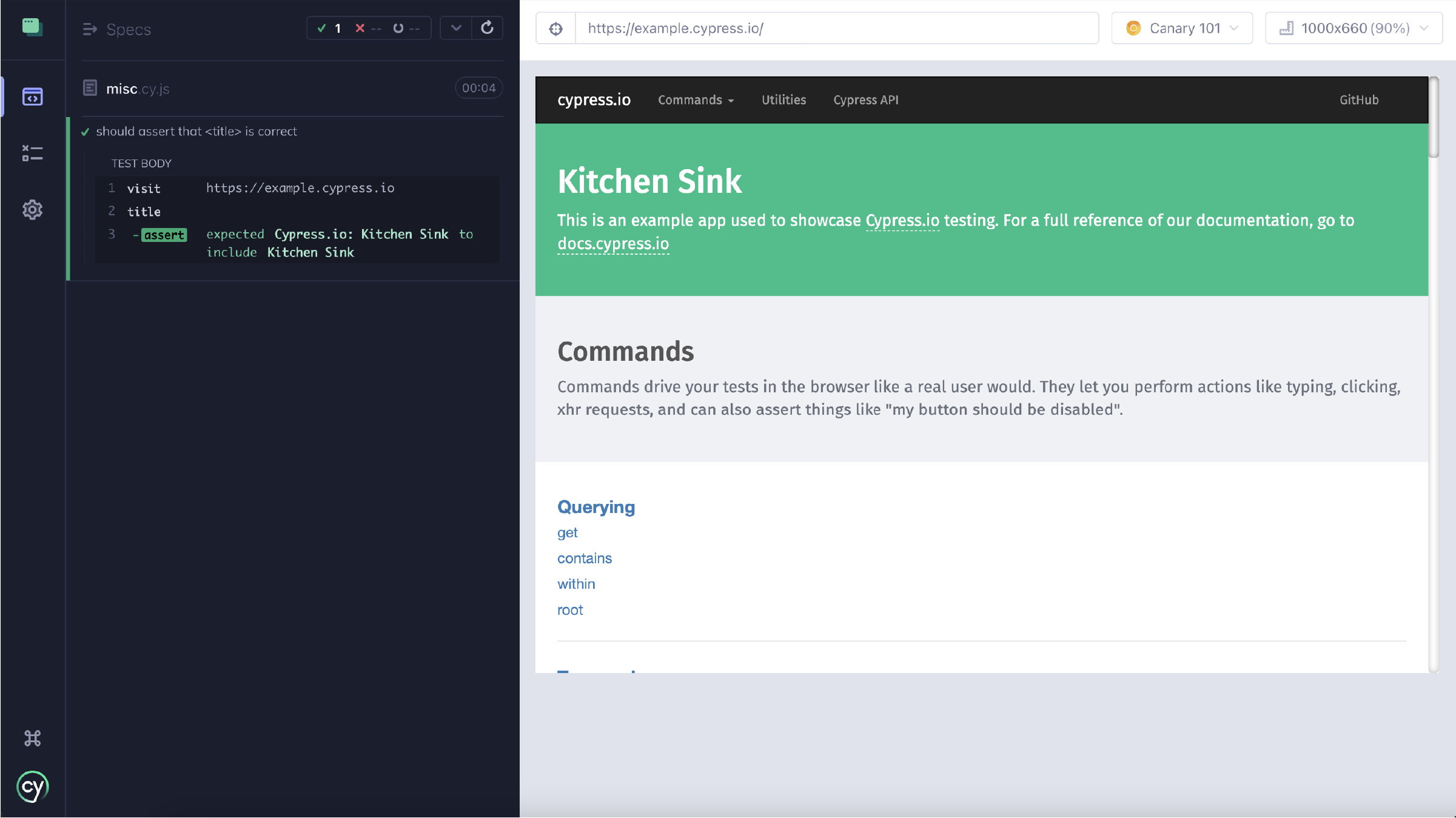Image resolution: width=1456 pixels, height=818 pixels.
Task: Scroll the test results panel area
Action: point(291,400)
